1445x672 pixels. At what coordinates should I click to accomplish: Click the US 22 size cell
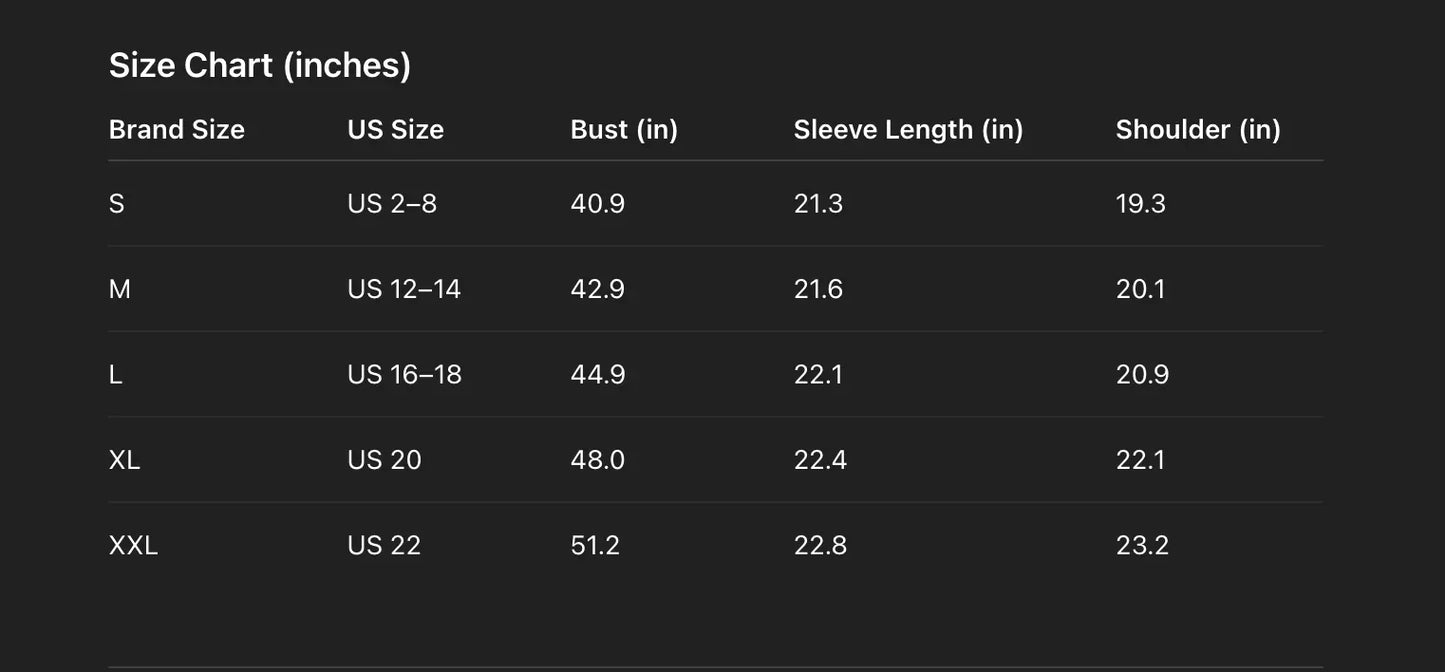384,546
